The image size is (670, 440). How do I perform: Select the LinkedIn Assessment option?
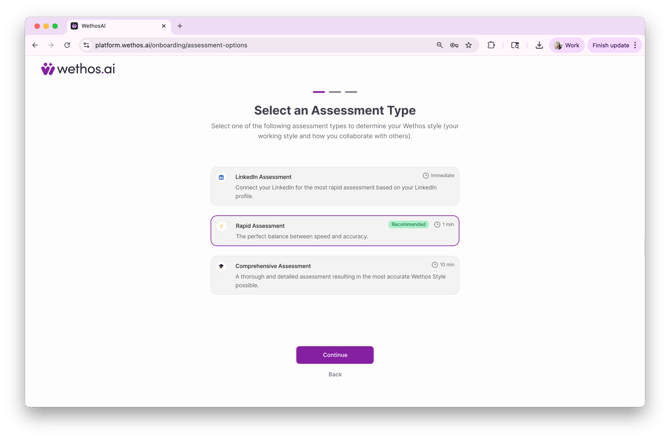pyautogui.click(x=335, y=186)
